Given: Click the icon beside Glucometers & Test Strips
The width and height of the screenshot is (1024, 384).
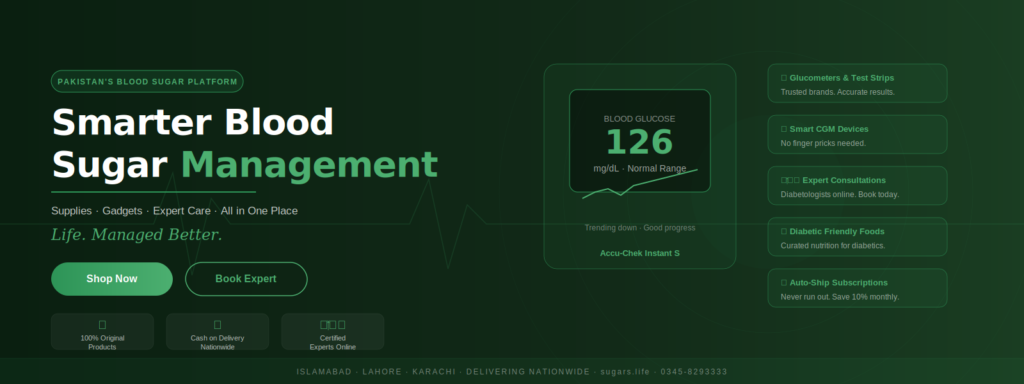Looking at the screenshot, I should pyautogui.click(x=784, y=78).
